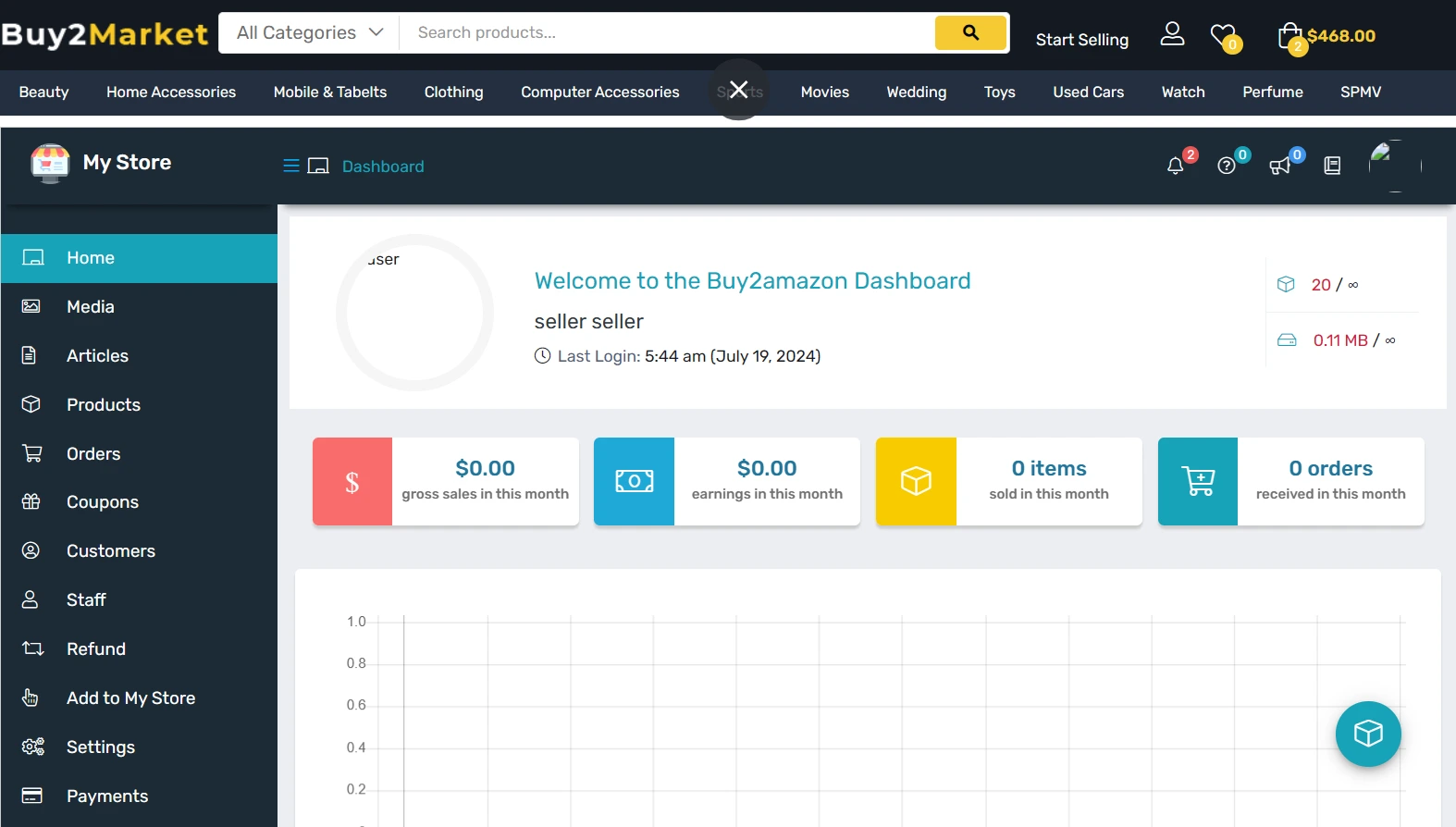Click the $468.00 cart total
The image size is (1456, 827).
click(1340, 36)
